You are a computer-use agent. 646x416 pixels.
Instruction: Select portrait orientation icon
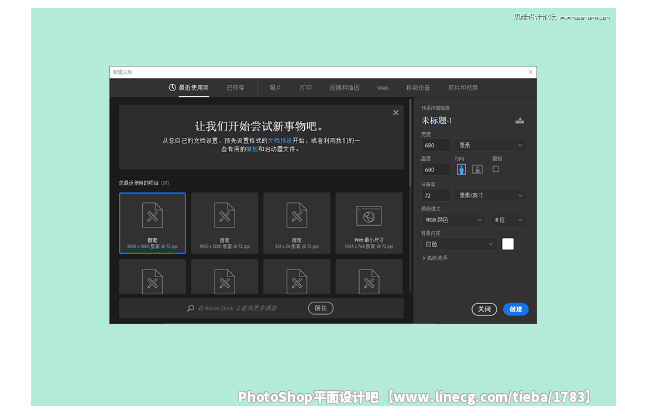pyautogui.click(x=461, y=169)
